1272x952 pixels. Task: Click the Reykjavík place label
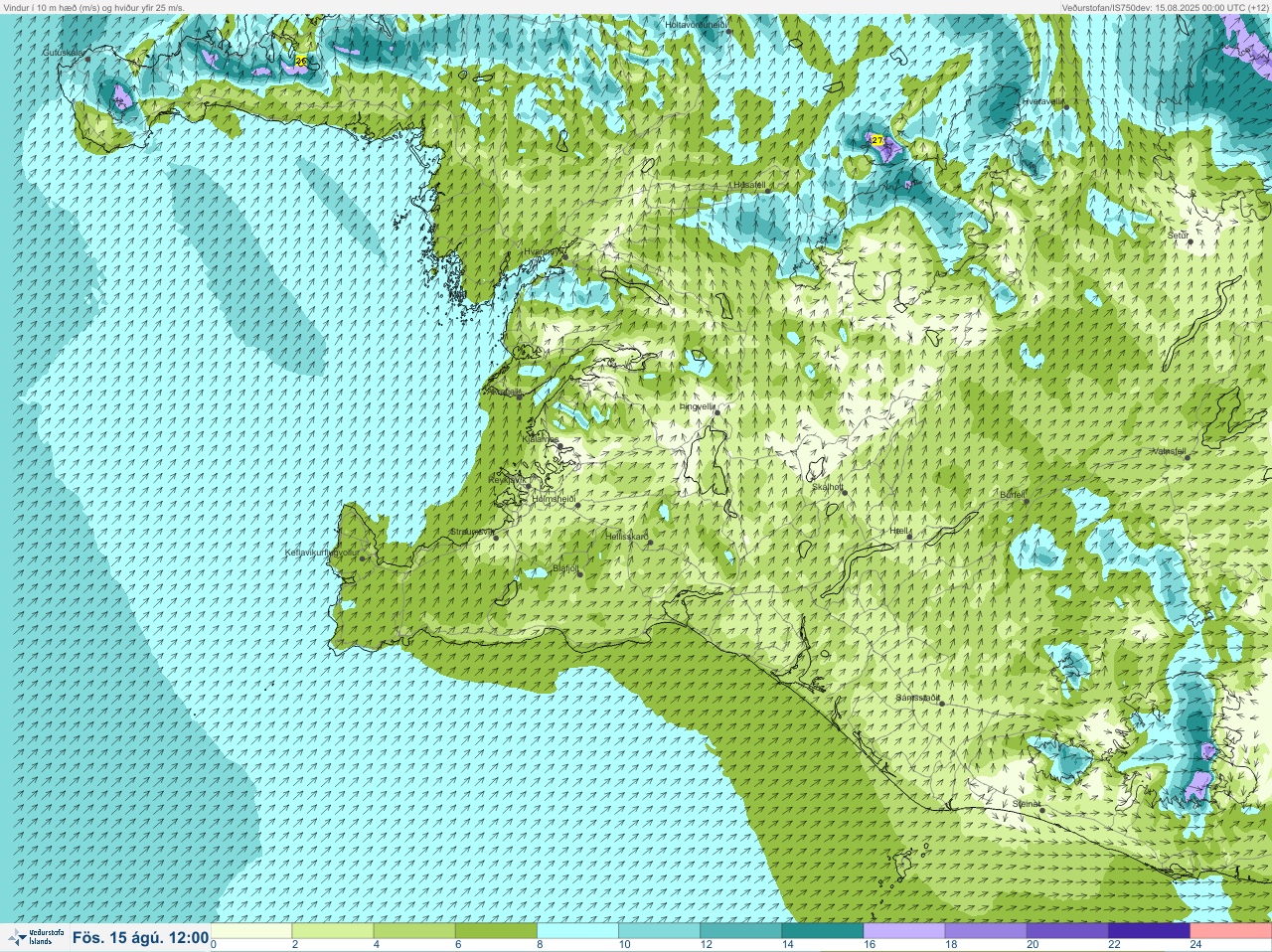pyautogui.click(x=508, y=479)
